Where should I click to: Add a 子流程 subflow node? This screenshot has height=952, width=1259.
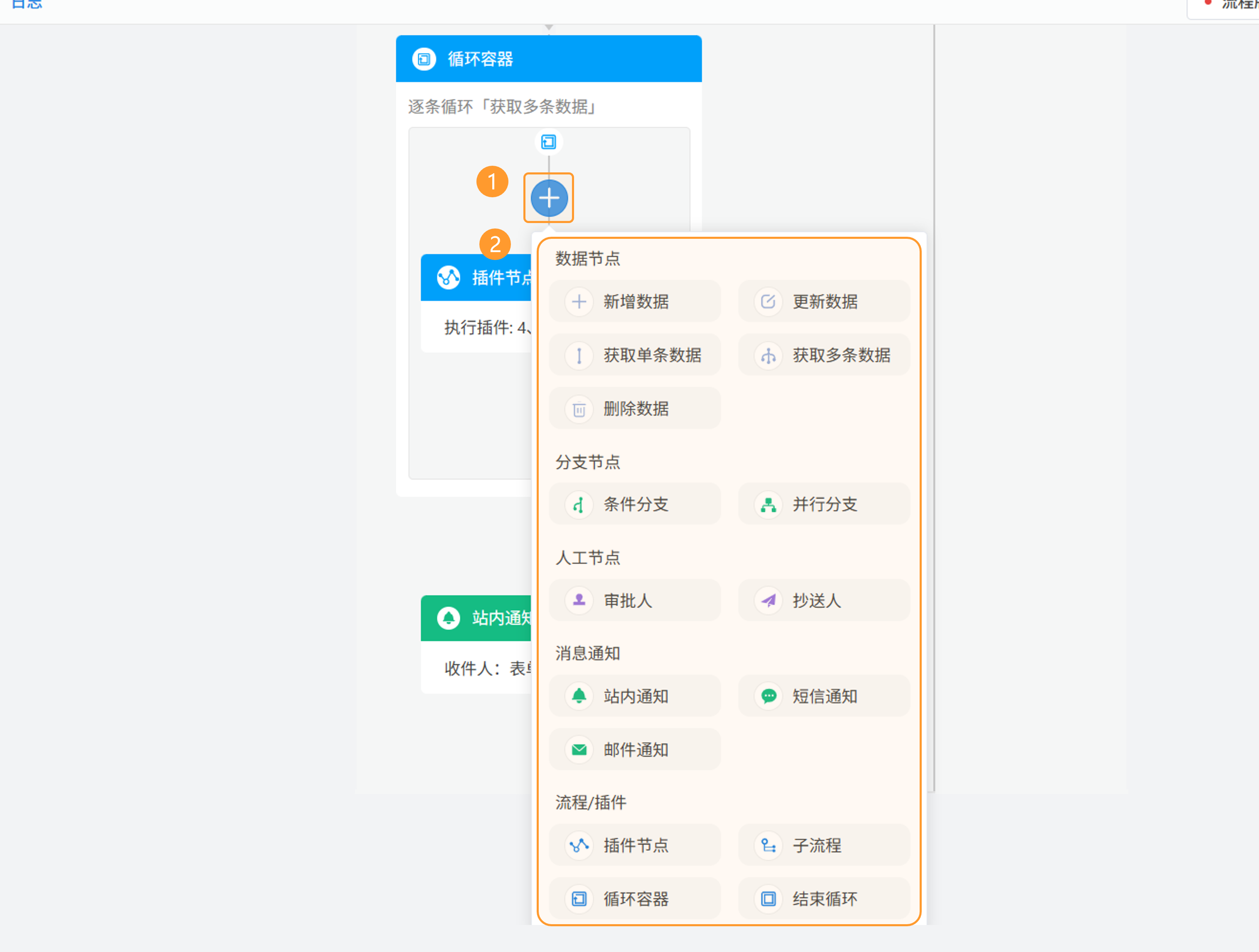(x=824, y=845)
